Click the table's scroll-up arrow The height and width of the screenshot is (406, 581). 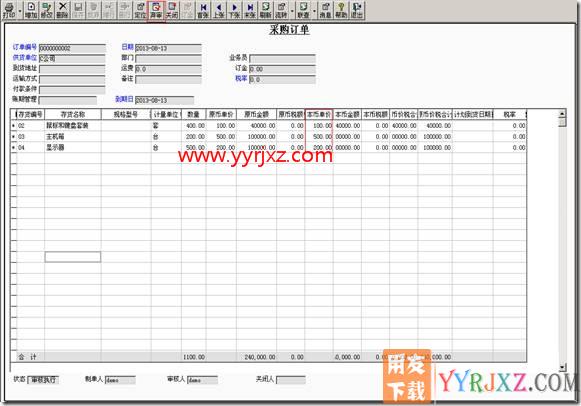point(562,114)
